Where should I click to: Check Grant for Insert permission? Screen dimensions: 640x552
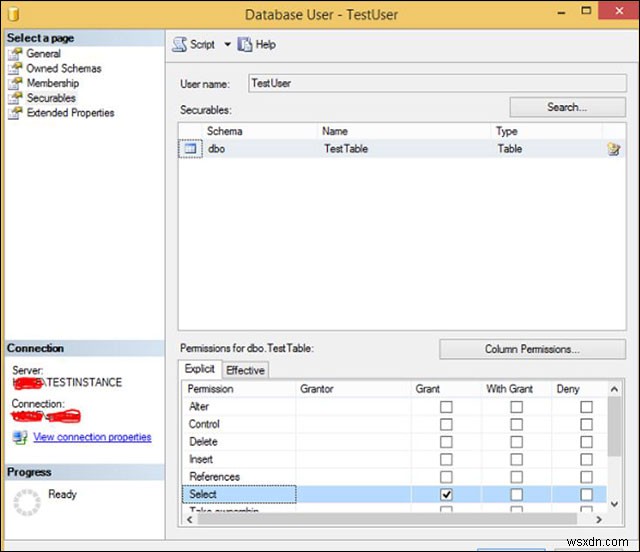click(446, 459)
